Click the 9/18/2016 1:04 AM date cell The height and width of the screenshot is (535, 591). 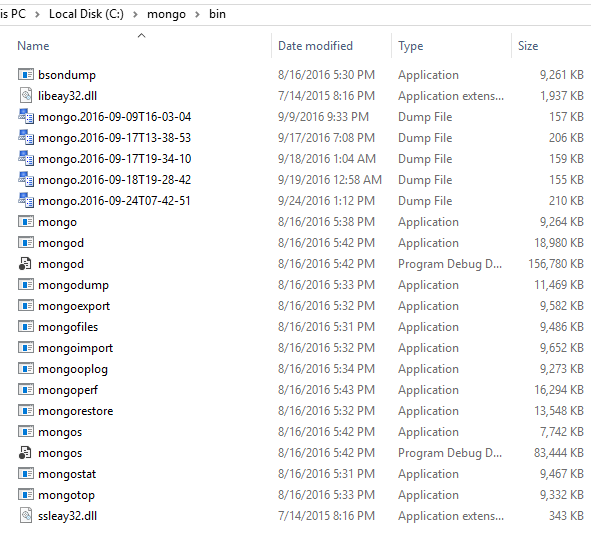click(x=327, y=159)
